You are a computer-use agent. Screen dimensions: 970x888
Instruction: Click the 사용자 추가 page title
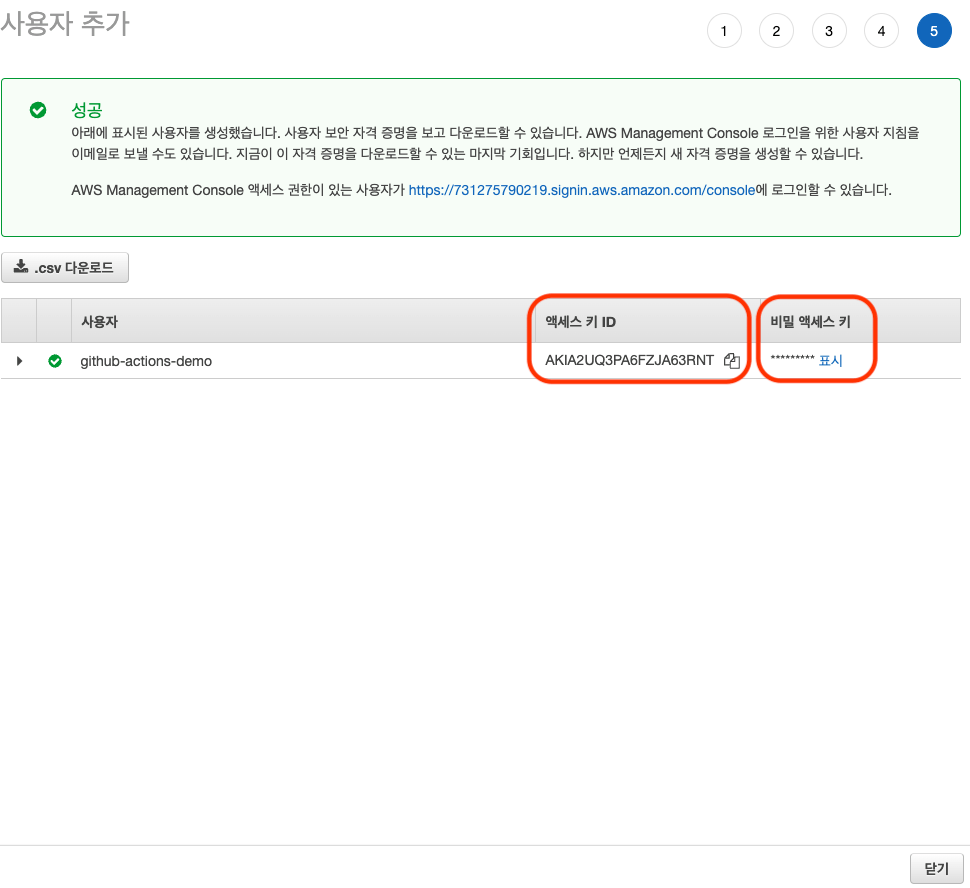coord(66,22)
